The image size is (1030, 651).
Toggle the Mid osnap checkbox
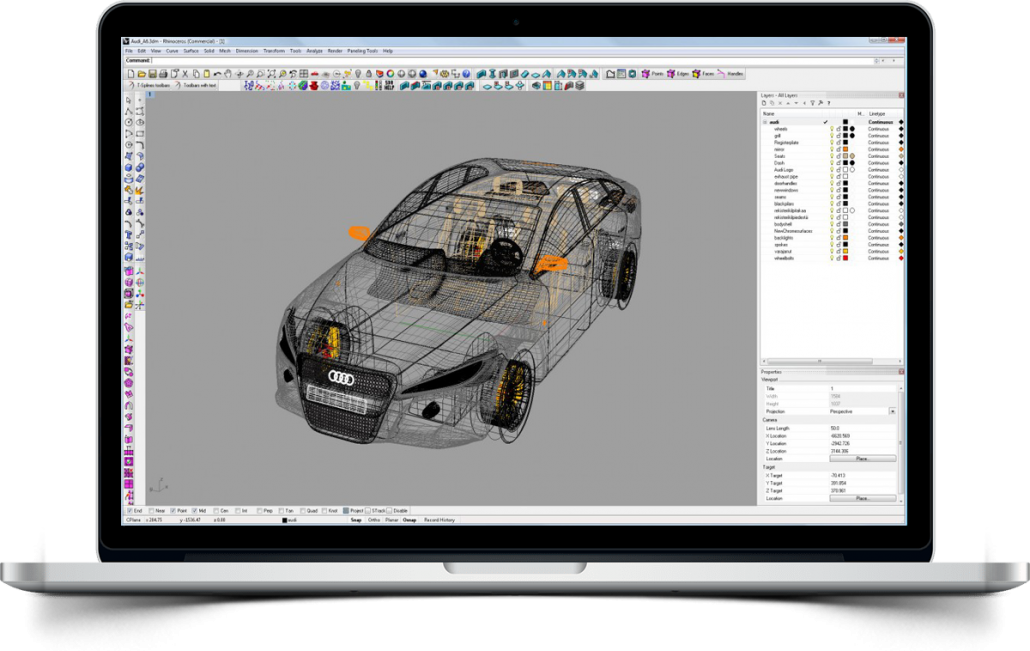[x=194, y=510]
